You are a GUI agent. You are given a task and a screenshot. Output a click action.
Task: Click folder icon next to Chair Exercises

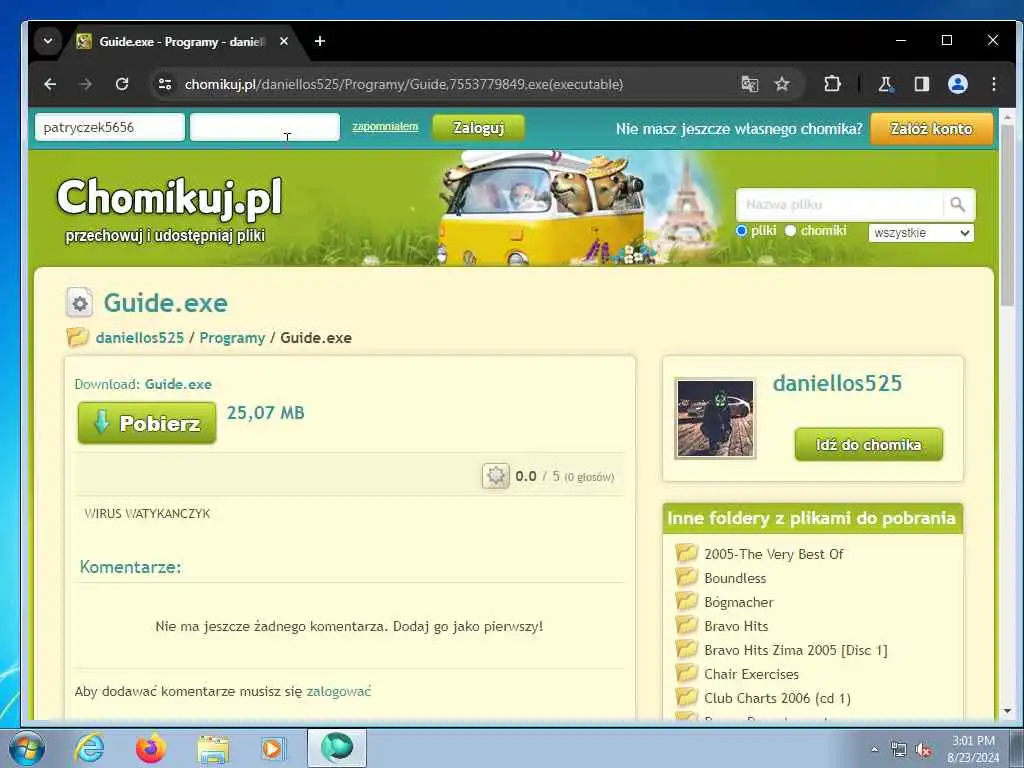point(686,673)
